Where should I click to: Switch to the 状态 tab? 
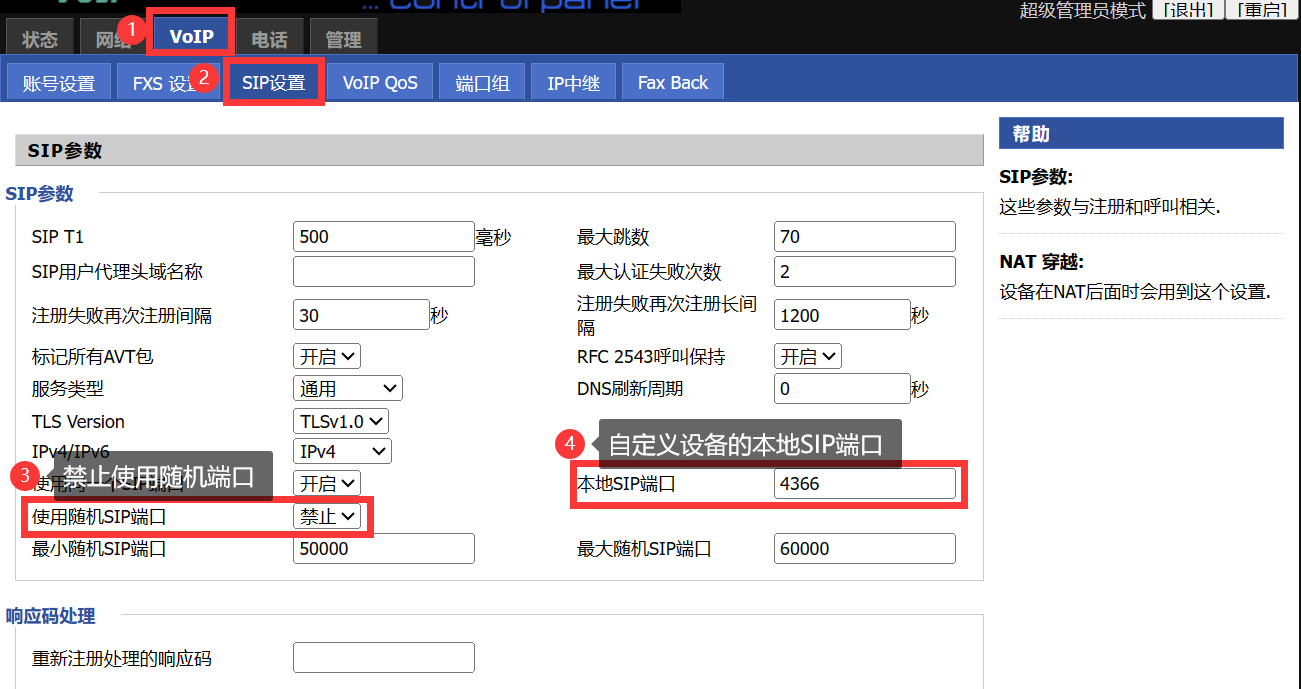(40, 40)
